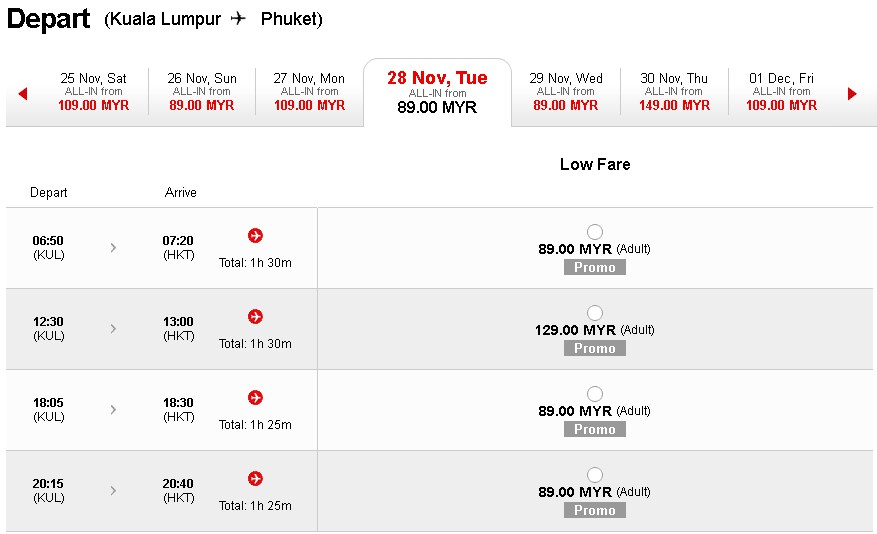Choose the 29 Nov, Wed date tab
The height and width of the screenshot is (534, 877).
(565, 92)
